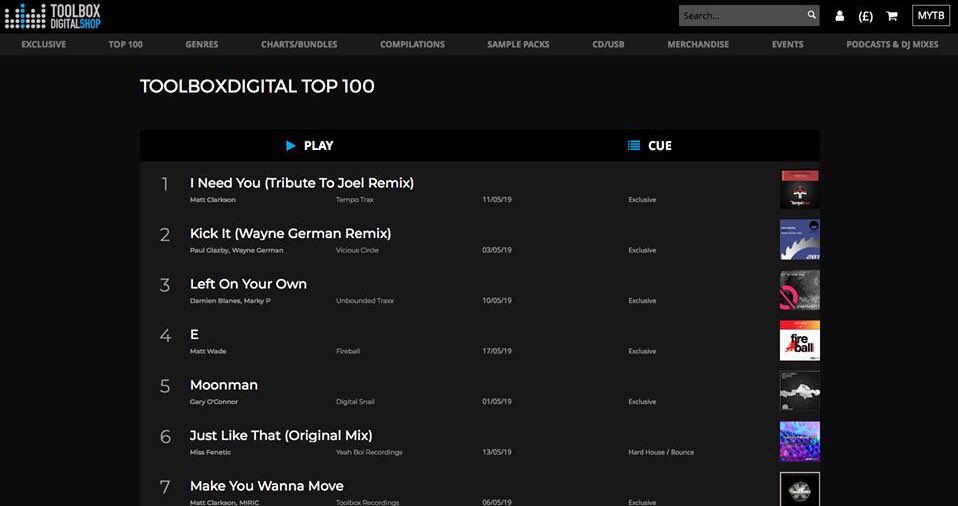Open track I Need You (Tribute To Joel Remix)
958x506 pixels.
(x=302, y=183)
